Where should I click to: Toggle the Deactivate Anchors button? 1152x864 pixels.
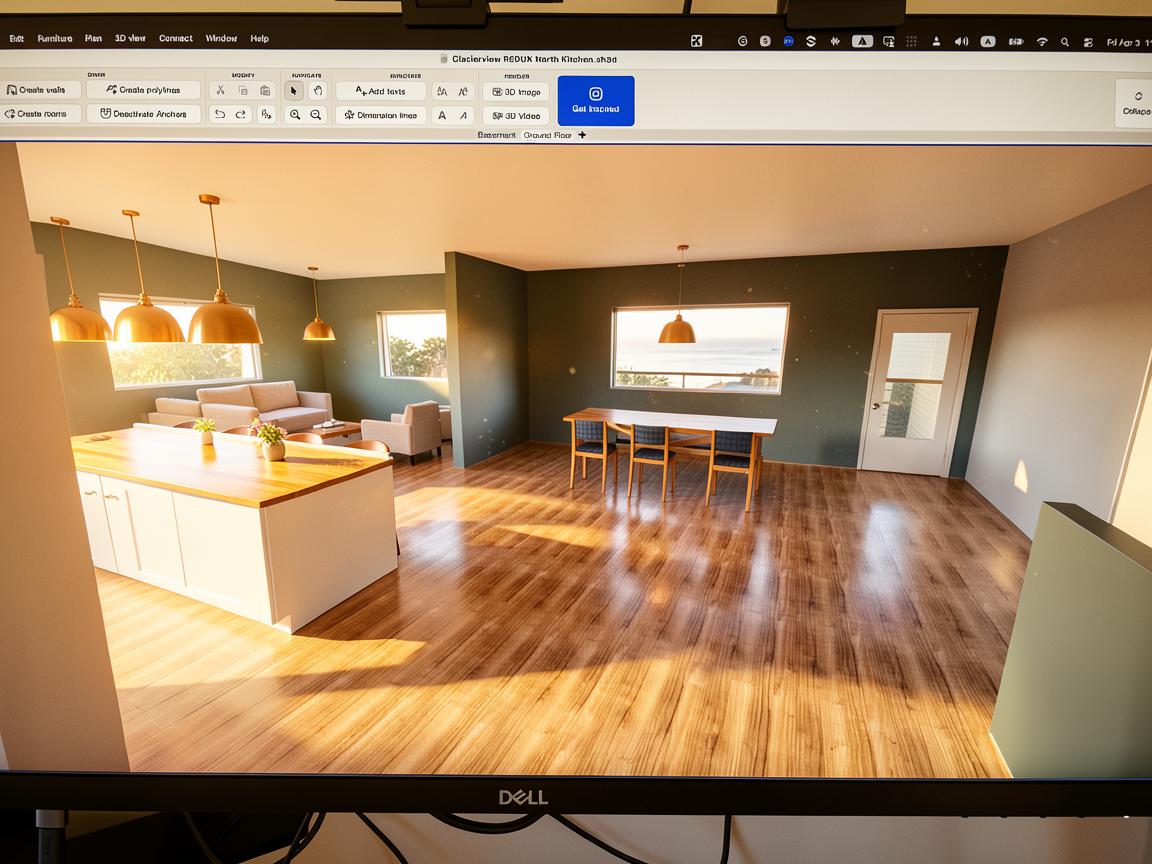click(x=143, y=115)
